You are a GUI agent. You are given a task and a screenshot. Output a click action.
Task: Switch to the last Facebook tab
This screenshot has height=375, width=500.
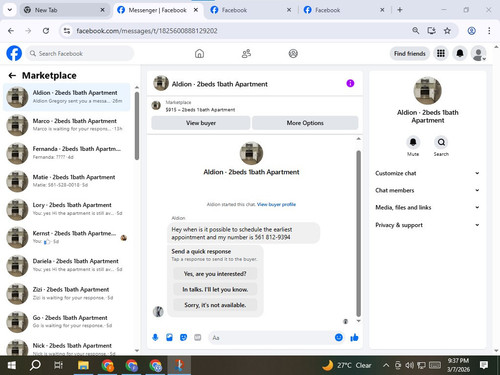(343, 10)
